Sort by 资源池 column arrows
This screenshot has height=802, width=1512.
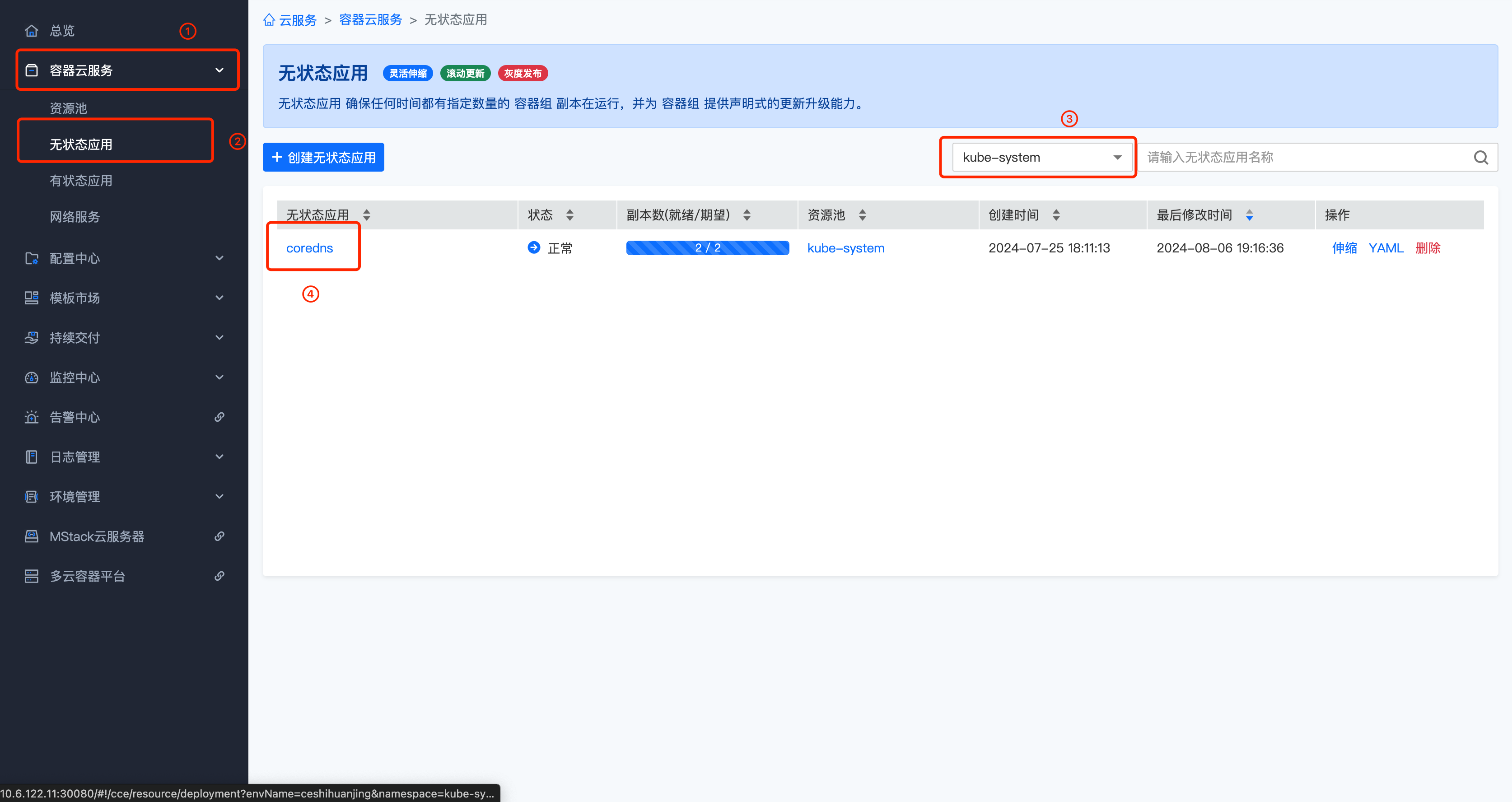click(863, 215)
